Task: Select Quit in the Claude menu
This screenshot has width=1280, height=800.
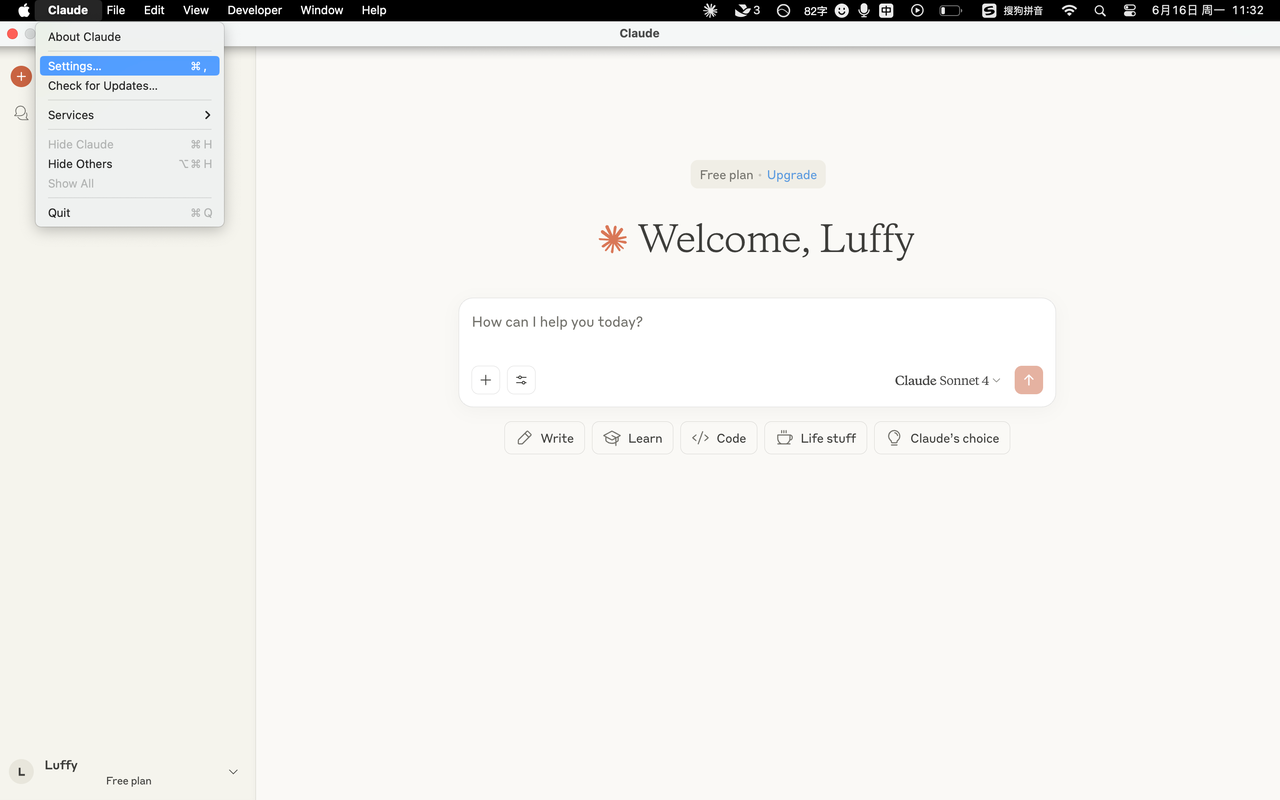Action: pyautogui.click(x=130, y=213)
